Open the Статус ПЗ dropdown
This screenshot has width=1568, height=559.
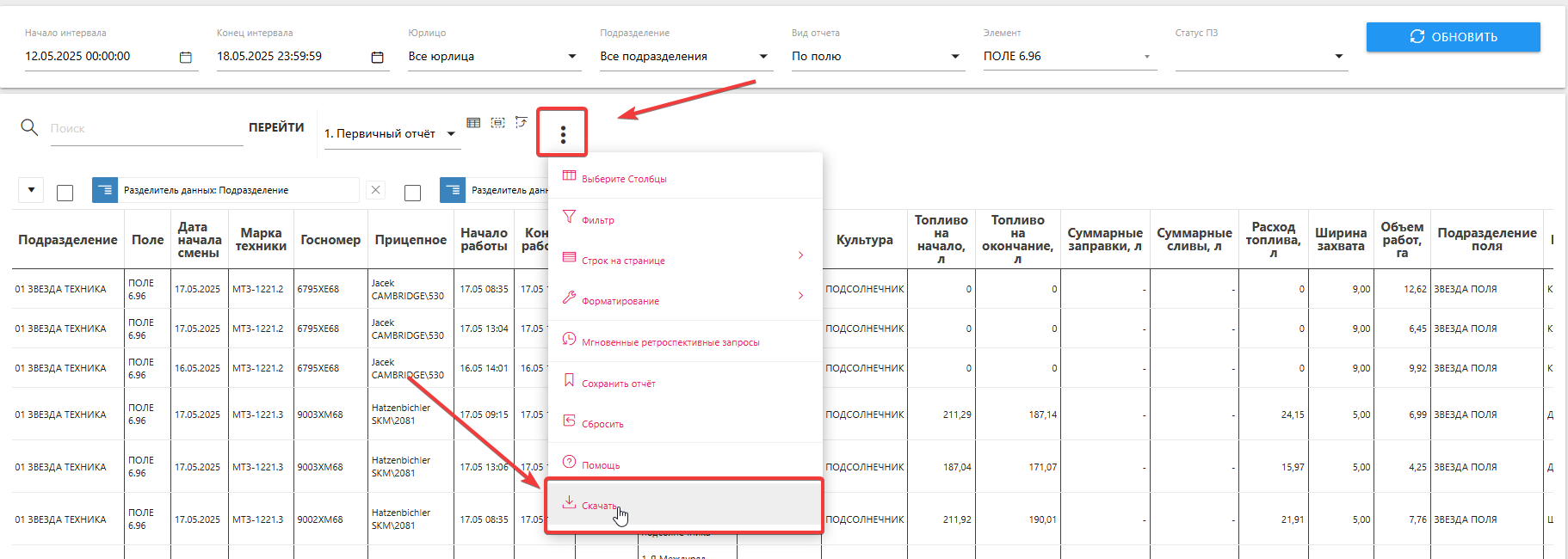1338,57
